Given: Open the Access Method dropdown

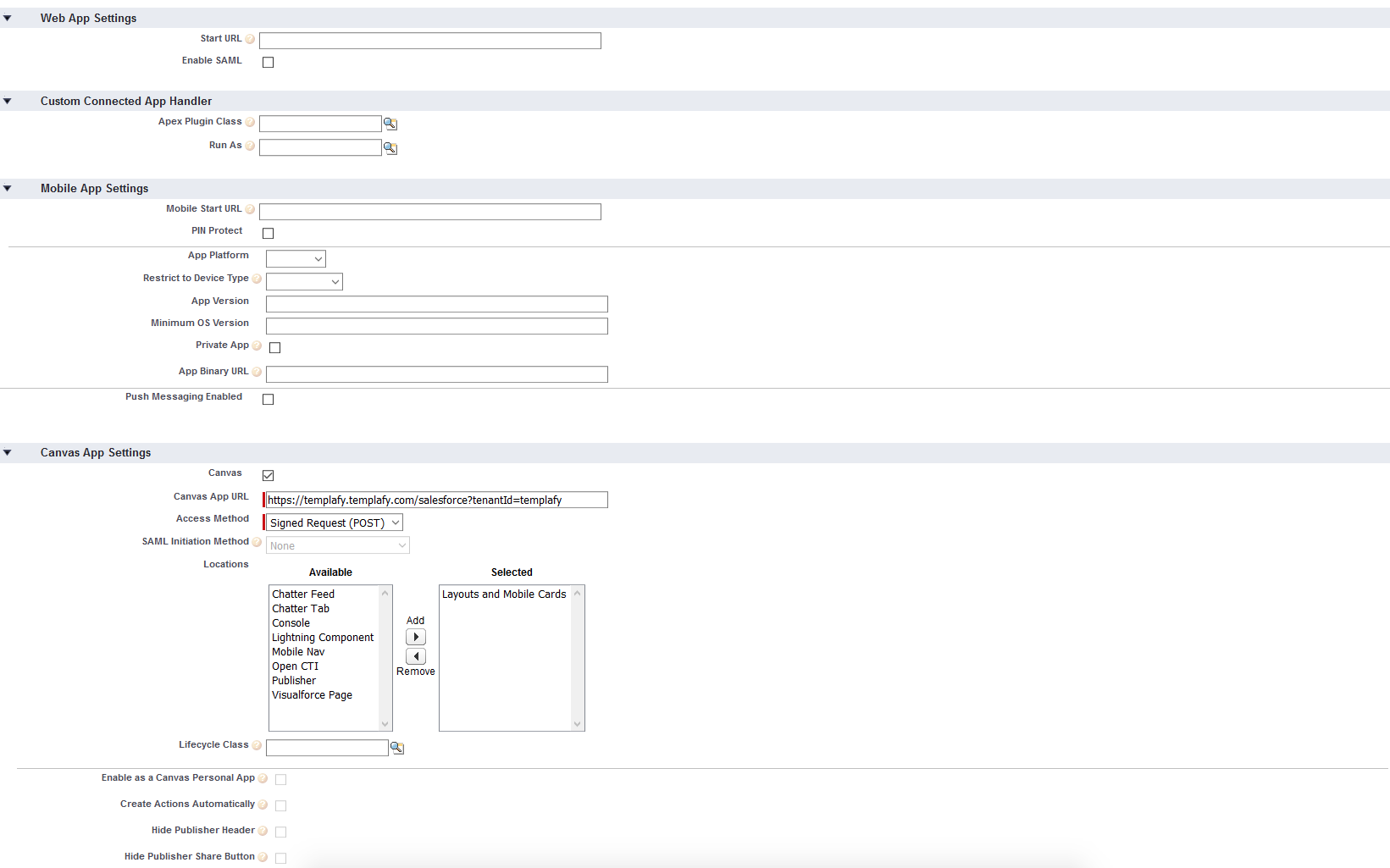Looking at the screenshot, I should [x=332, y=522].
